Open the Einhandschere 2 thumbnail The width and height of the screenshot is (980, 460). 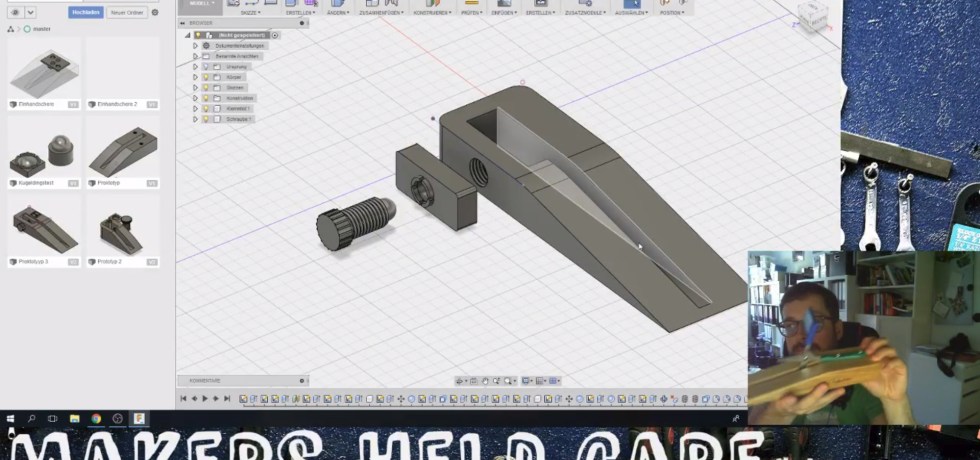pyautogui.click(x=122, y=71)
